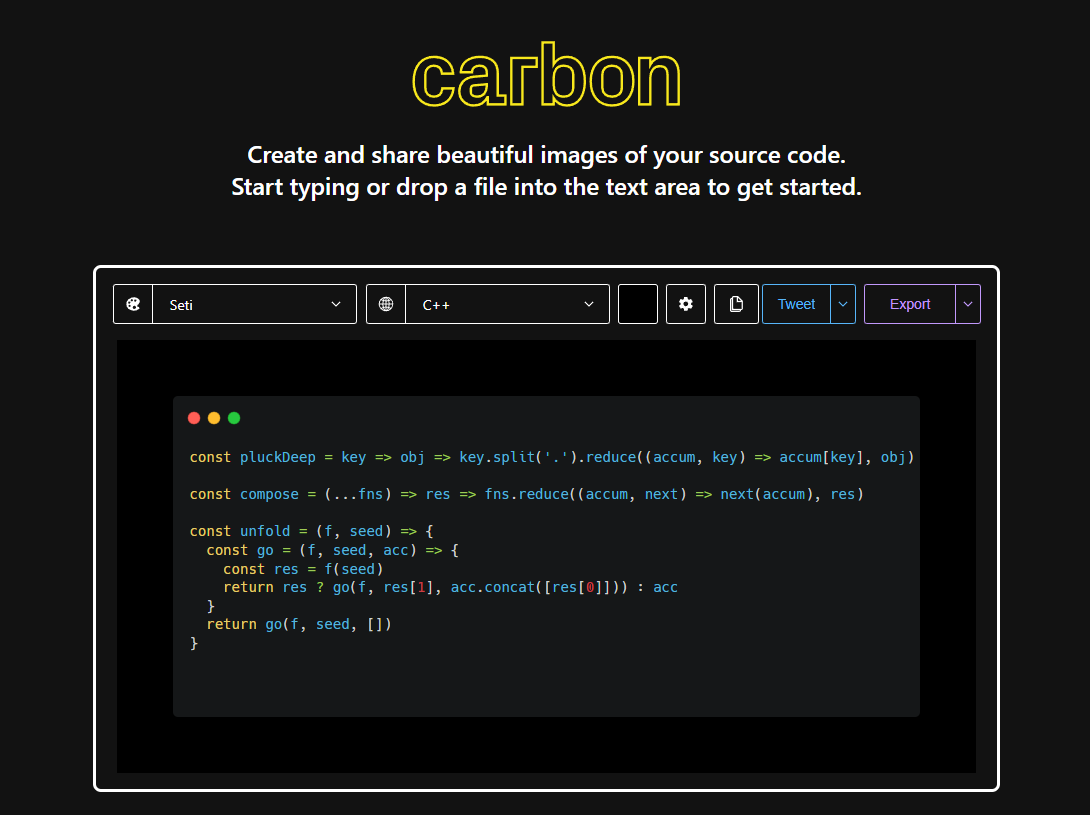Click 'acc.concat' in the return line

[x=493, y=587]
